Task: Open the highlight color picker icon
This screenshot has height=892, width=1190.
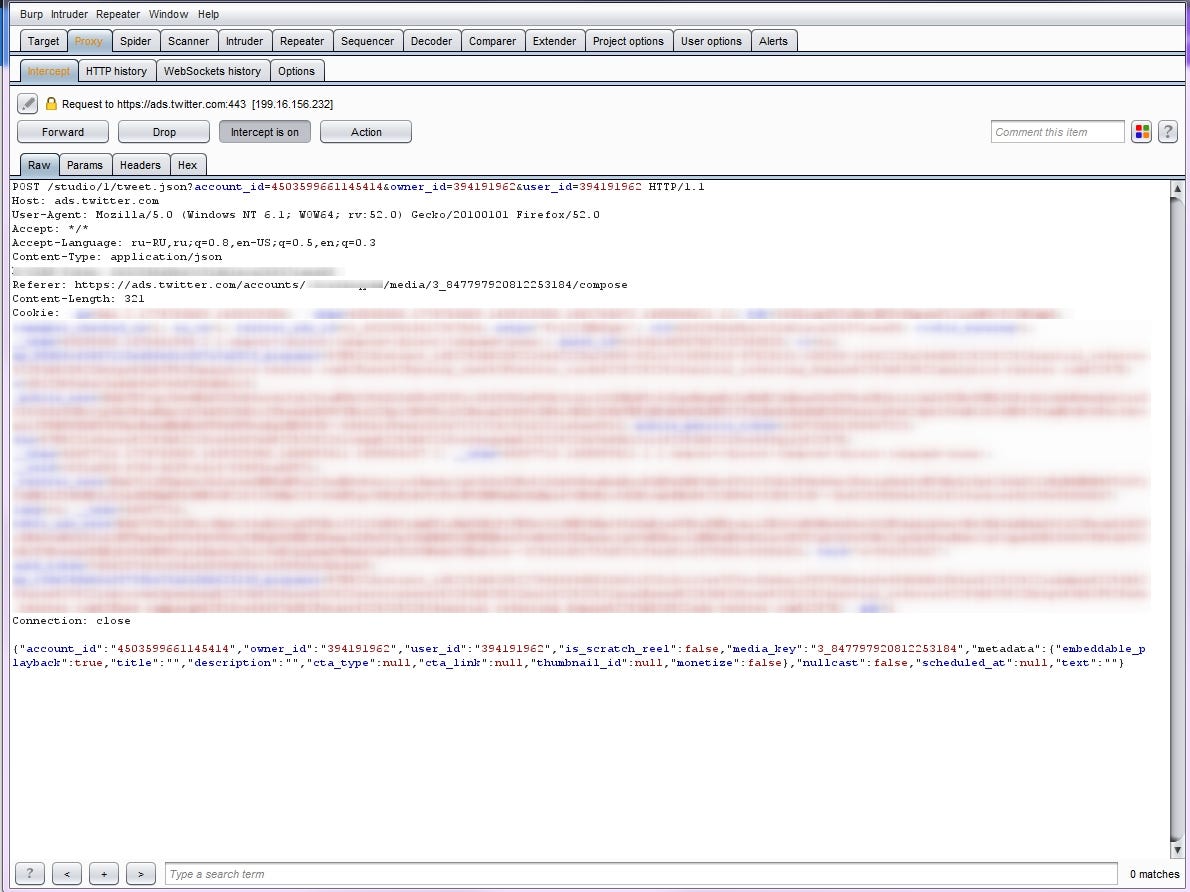Action: coord(1141,131)
